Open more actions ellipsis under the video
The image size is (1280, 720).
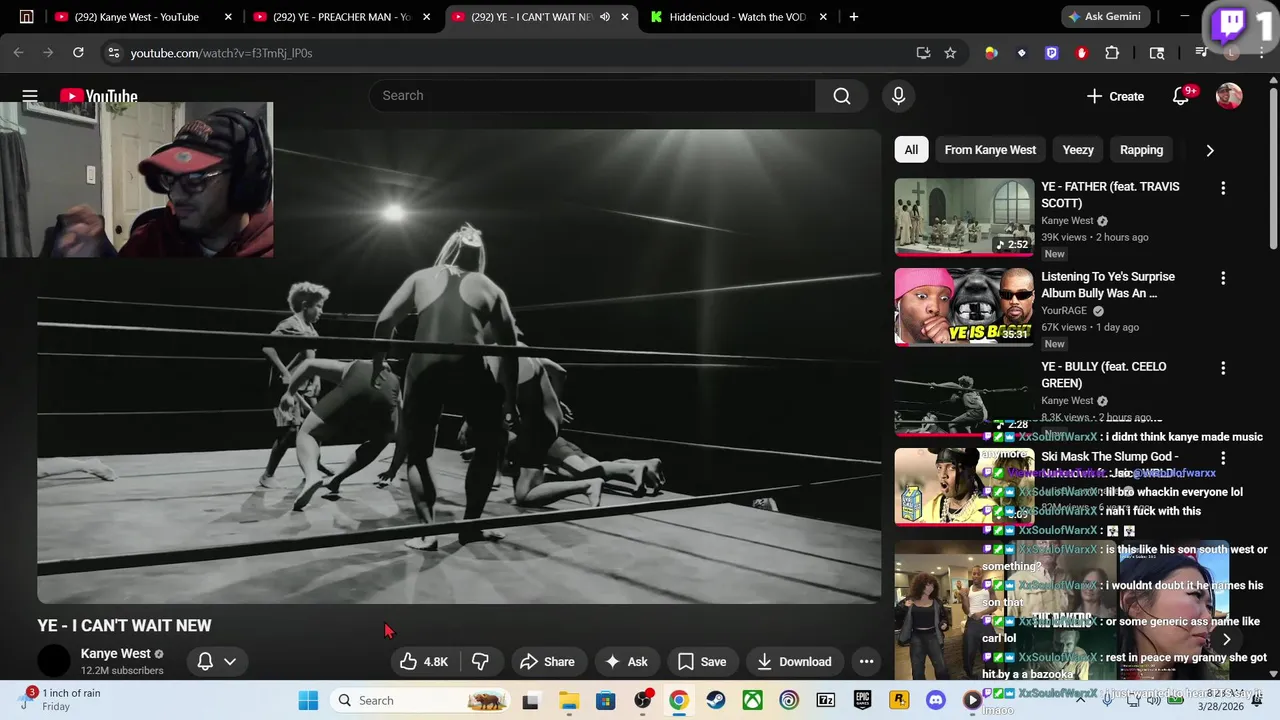pyautogui.click(x=866, y=661)
